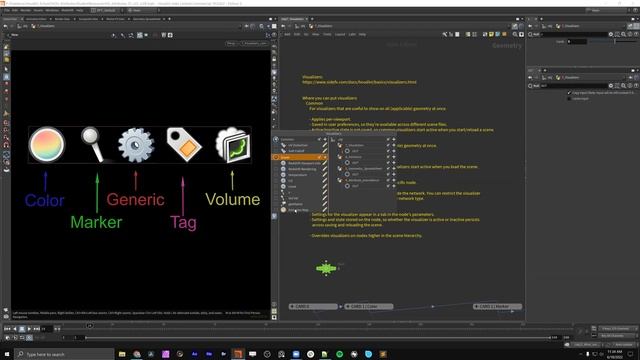
Task: Toggle the check mark beside the 1_Visualizers node
Action: (x=388, y=145)
